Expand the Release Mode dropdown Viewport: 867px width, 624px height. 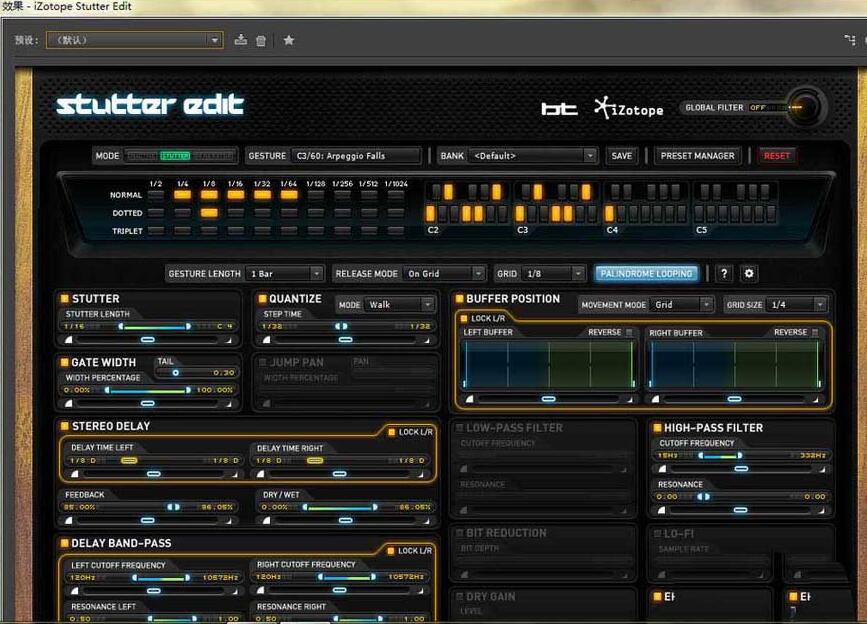tap(444, 273)
